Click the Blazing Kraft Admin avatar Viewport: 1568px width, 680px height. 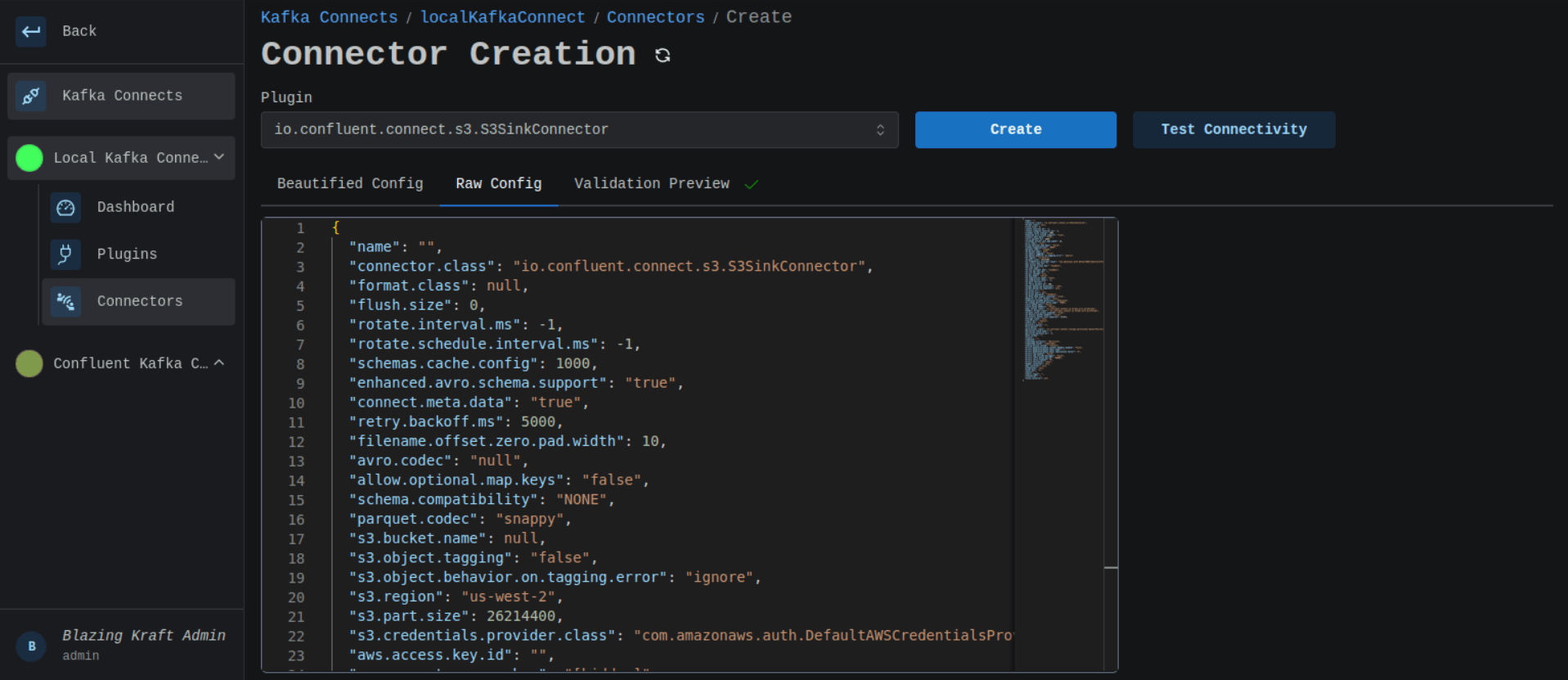(x=32, y=646)
